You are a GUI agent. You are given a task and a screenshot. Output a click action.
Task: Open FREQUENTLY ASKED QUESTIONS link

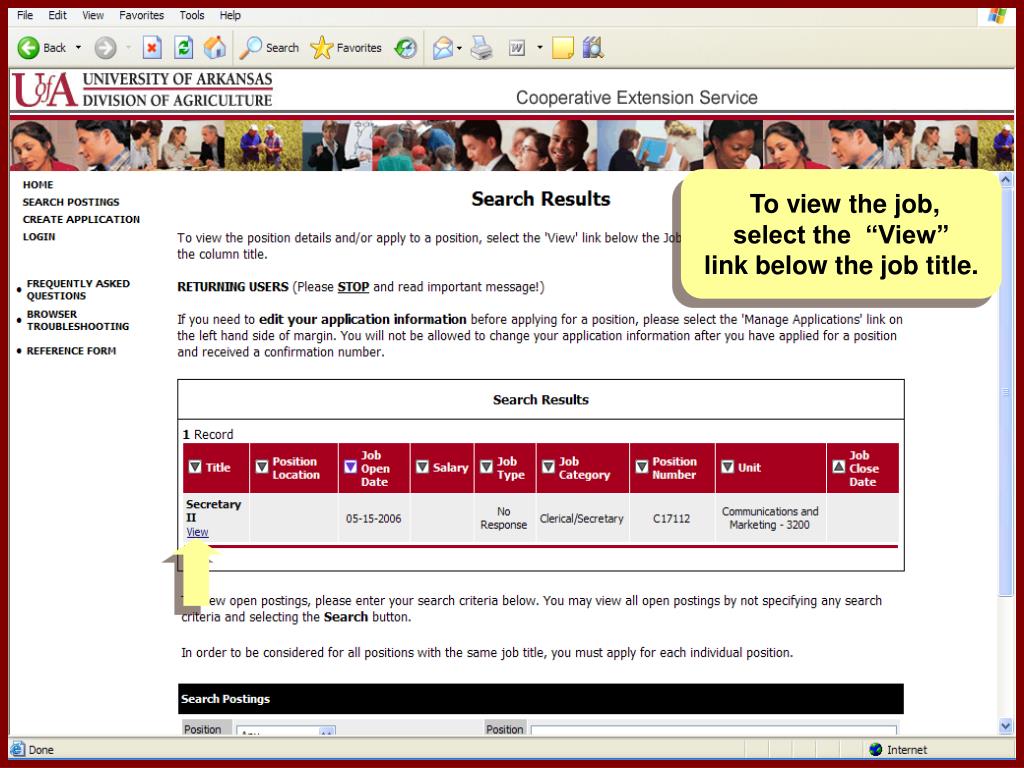pos(78,289)
